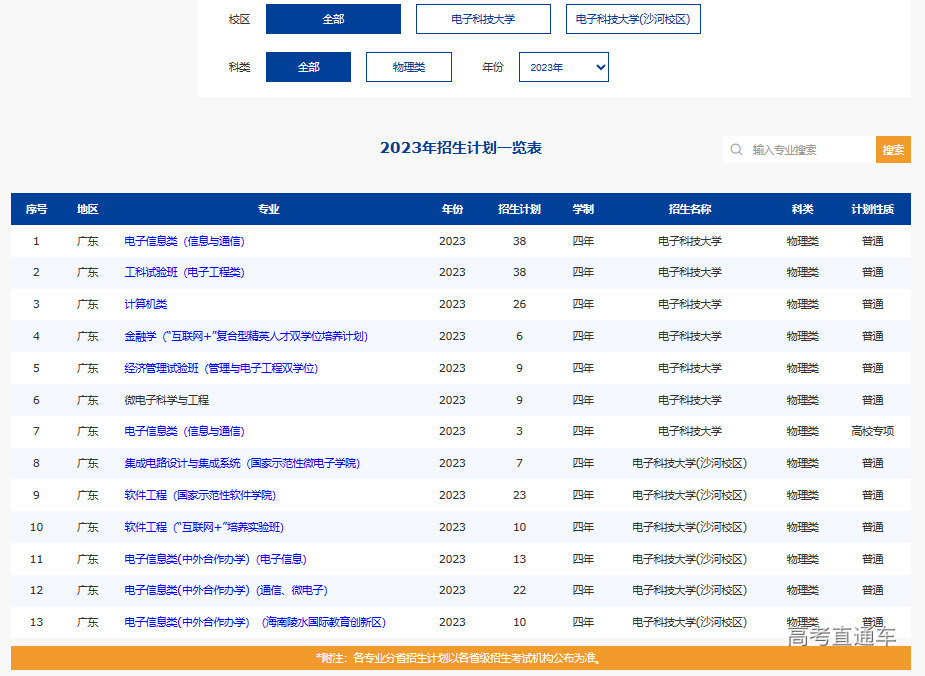Open 电子信息类(中外合作办学)（电子信息）link

coord(215,559)
